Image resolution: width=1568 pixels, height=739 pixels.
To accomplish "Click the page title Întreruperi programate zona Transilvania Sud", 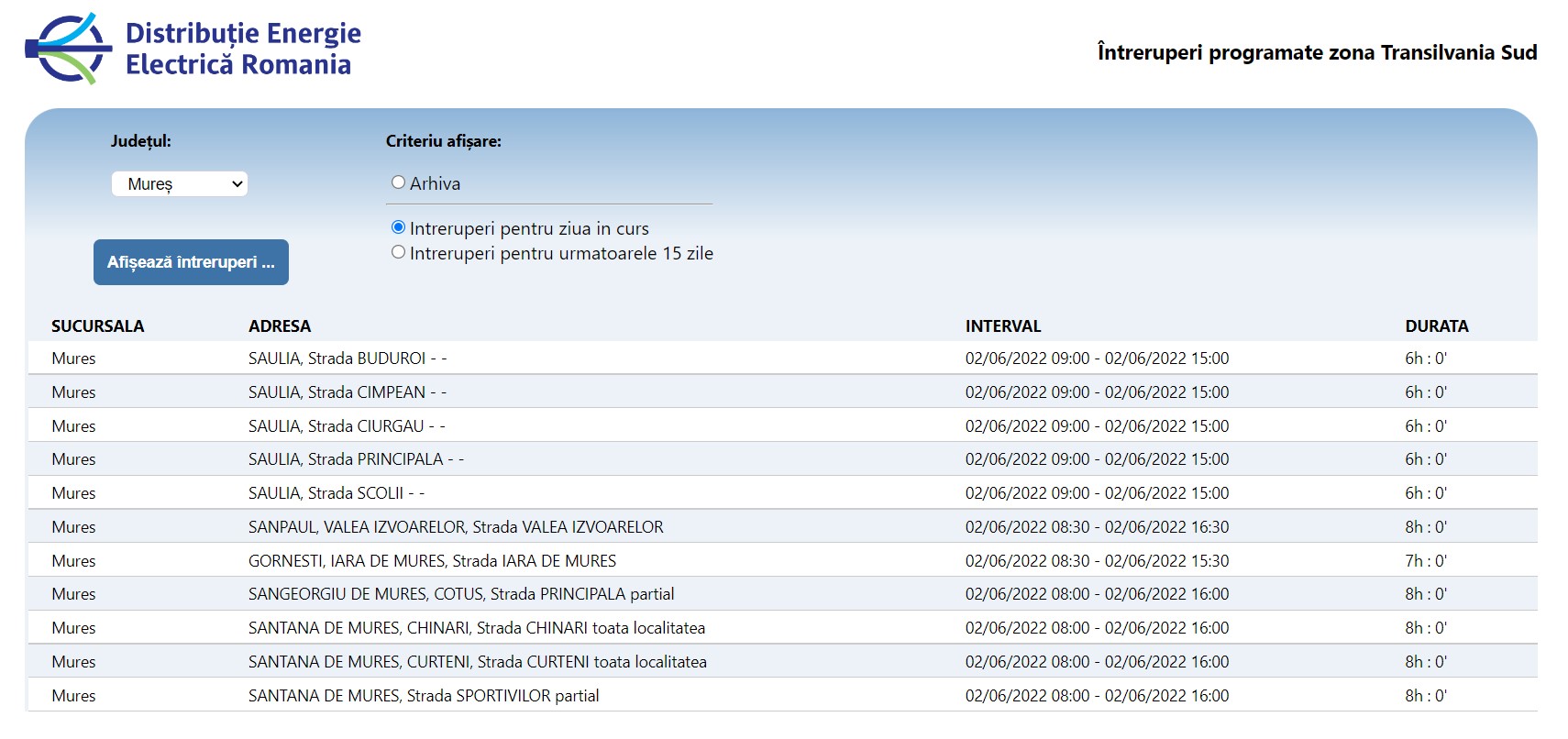I will (x=1317, y=52).
